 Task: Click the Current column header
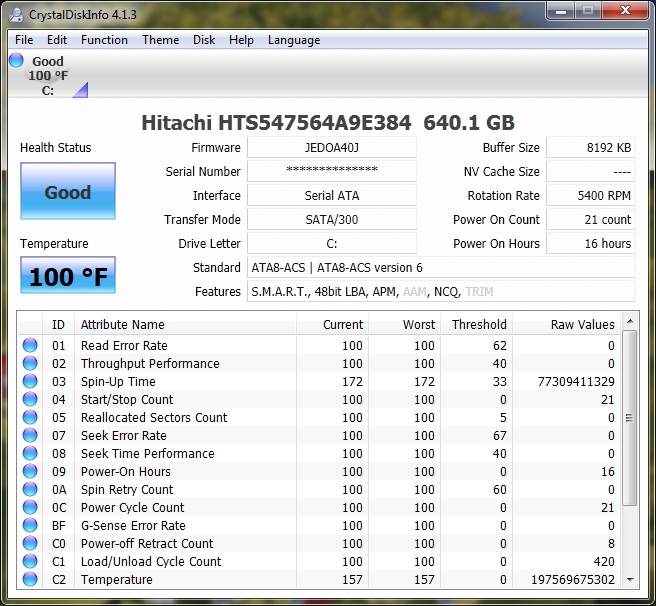(332, 324)
